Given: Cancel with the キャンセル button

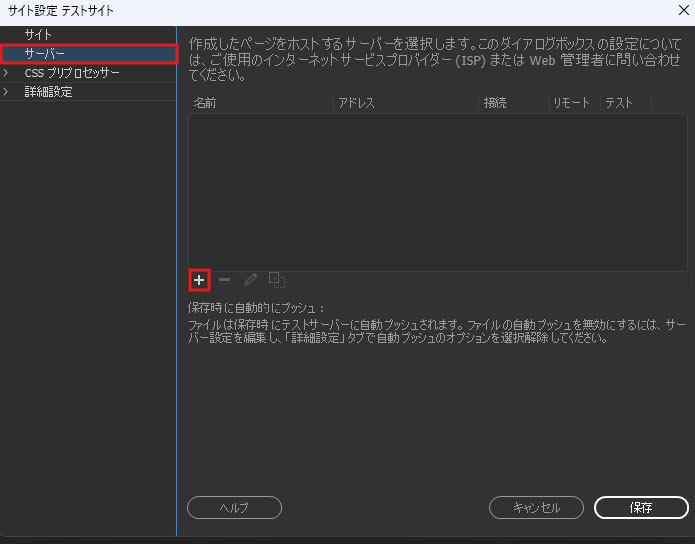Looking at the screenshot, I should click(536, 508).
